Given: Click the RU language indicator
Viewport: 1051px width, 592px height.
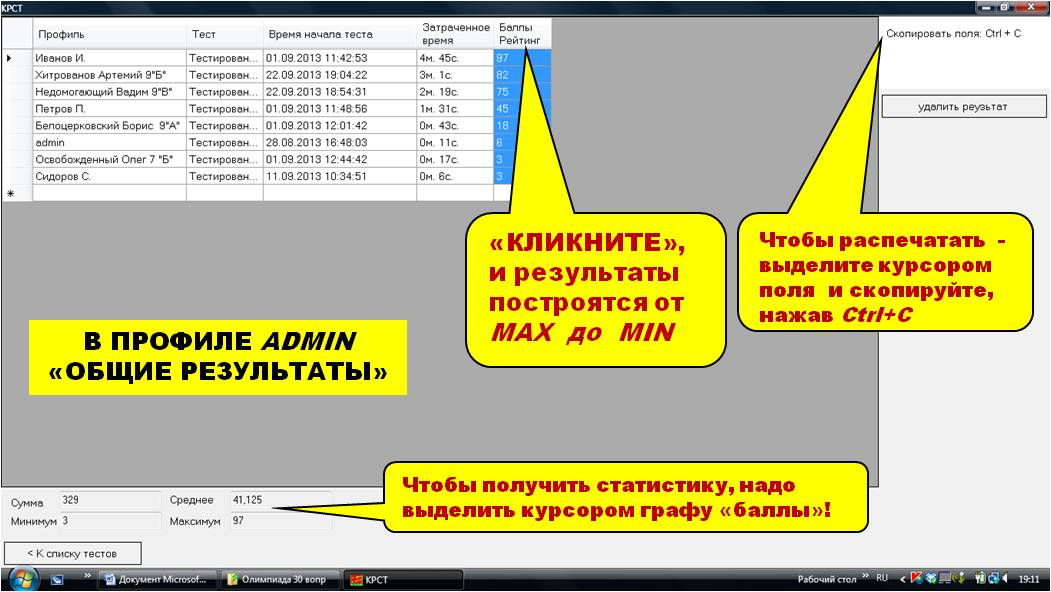Looking at the screenshot, I should [x=884, y=578].
